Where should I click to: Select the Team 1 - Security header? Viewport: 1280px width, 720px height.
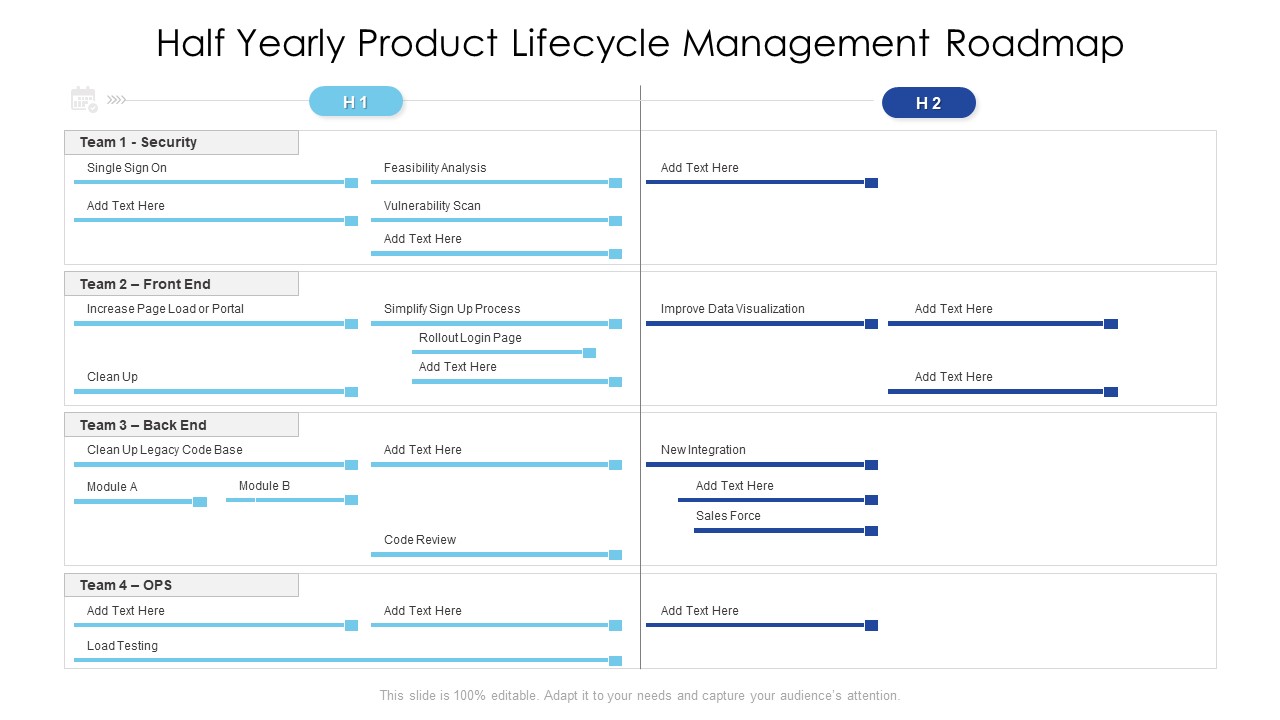pos(181,142)
